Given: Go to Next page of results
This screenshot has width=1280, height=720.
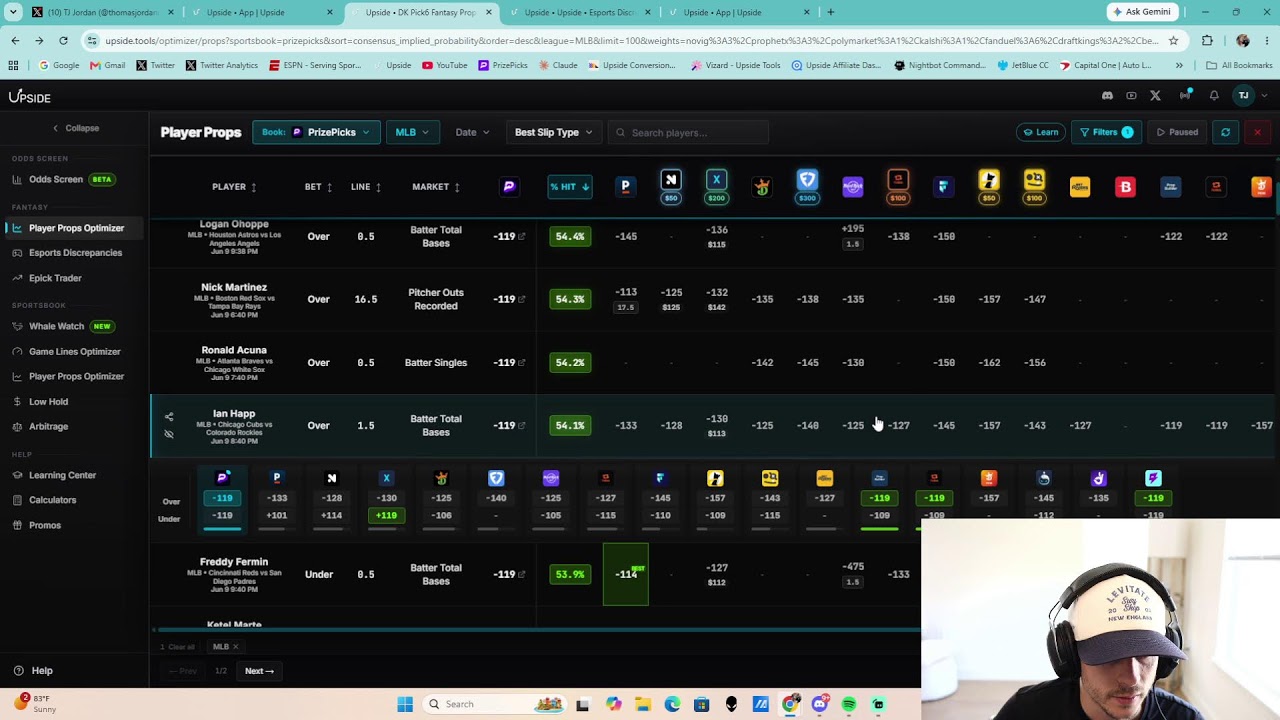Looking at the screenshot, I should click(x=259, y=671).
